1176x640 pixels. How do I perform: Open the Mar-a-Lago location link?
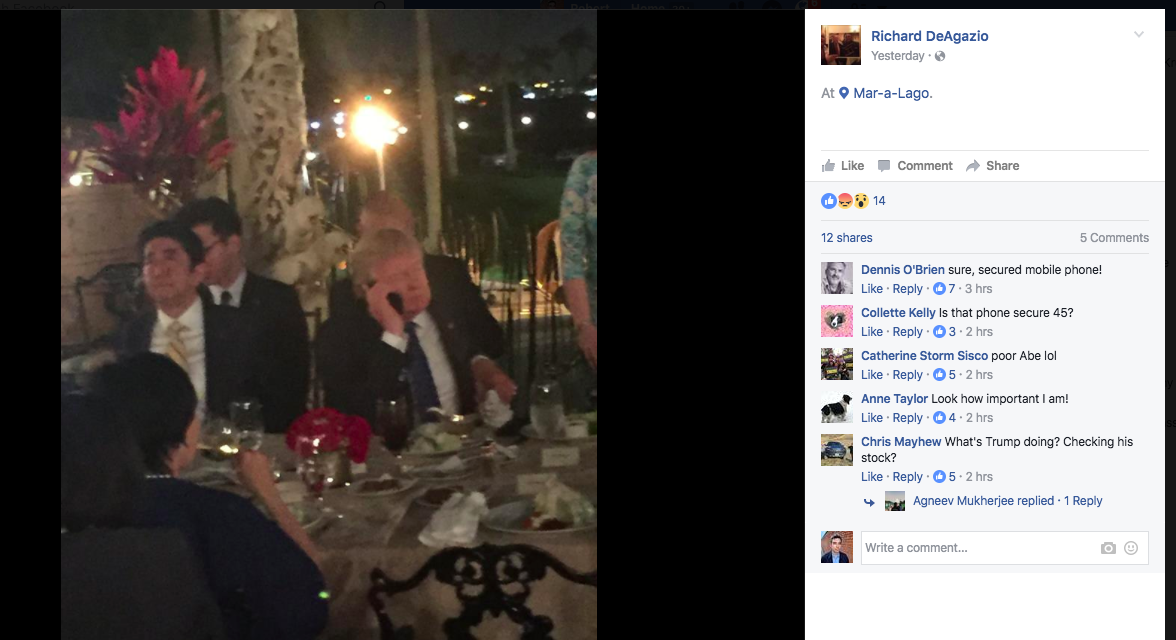tap(892, 93)
